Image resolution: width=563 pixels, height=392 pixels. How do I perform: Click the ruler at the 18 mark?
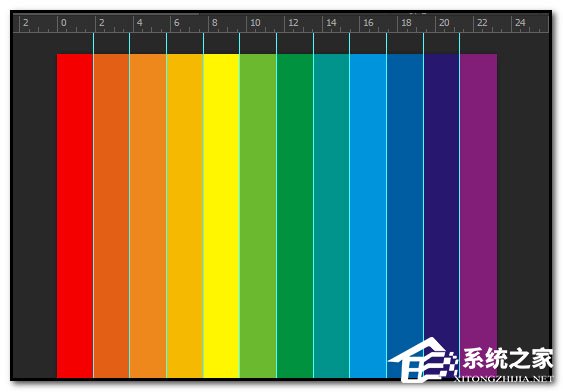click(x=406, y=23)
